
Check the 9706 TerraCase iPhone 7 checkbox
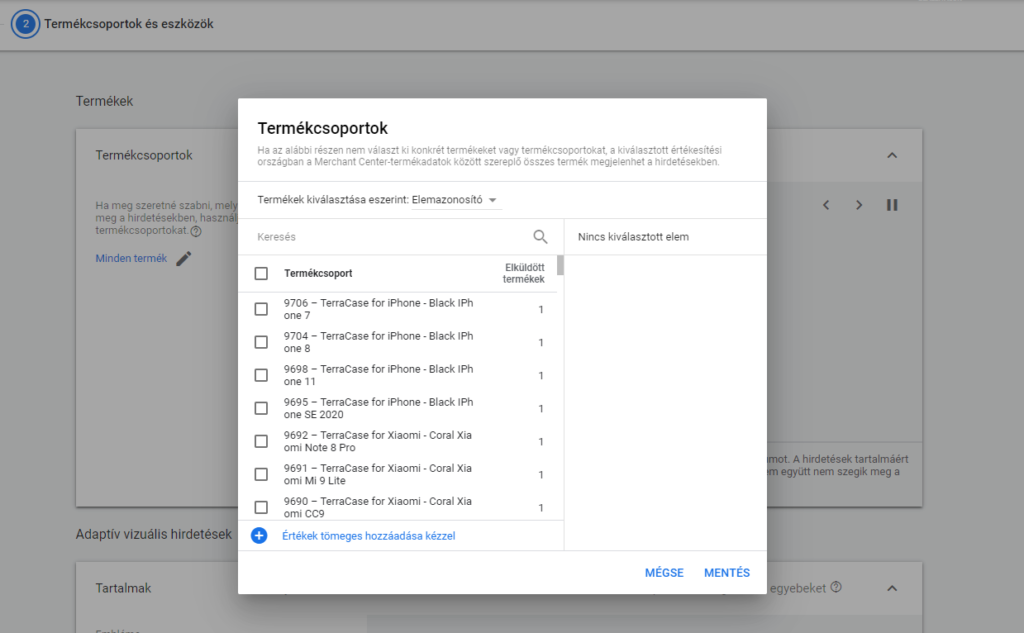pos(261,309)
